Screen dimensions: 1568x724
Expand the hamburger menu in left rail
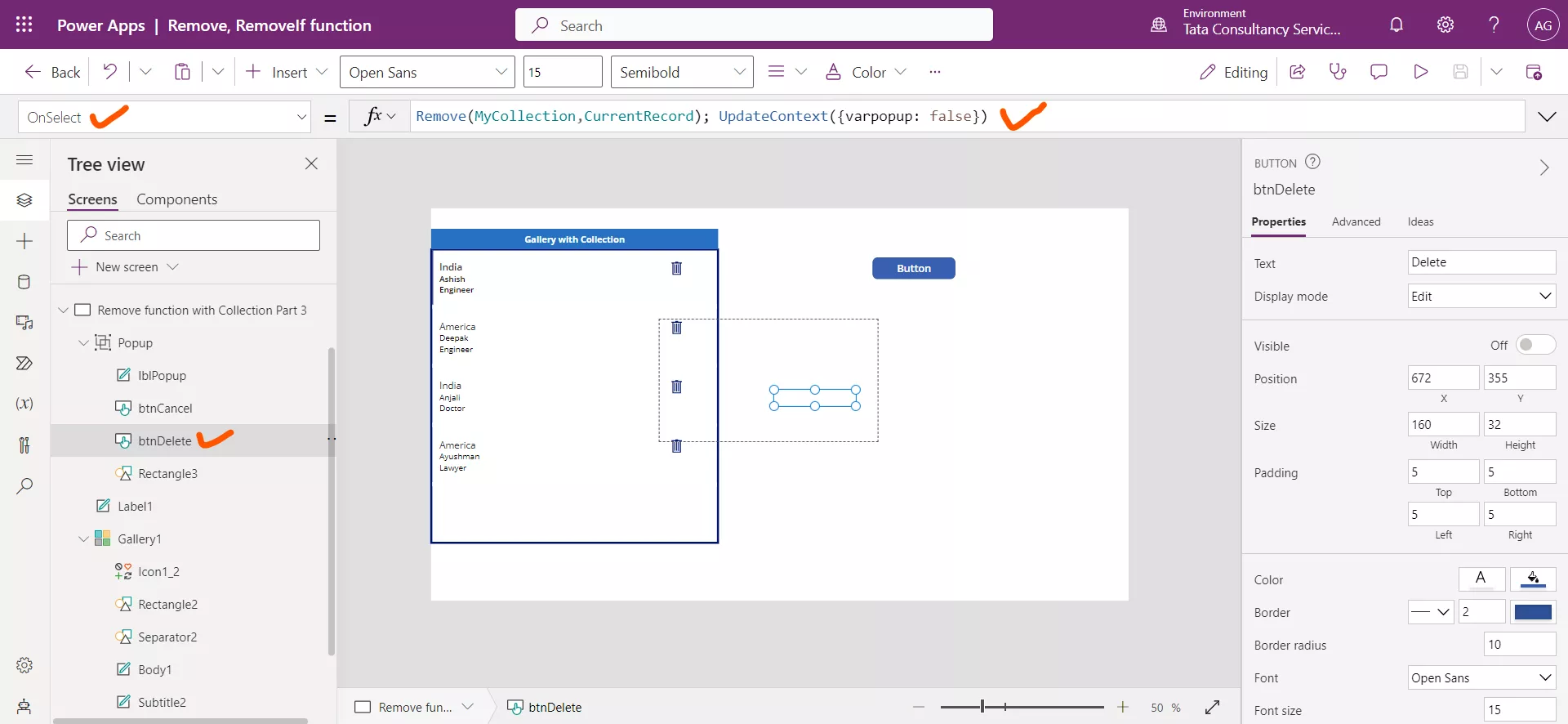24,160
